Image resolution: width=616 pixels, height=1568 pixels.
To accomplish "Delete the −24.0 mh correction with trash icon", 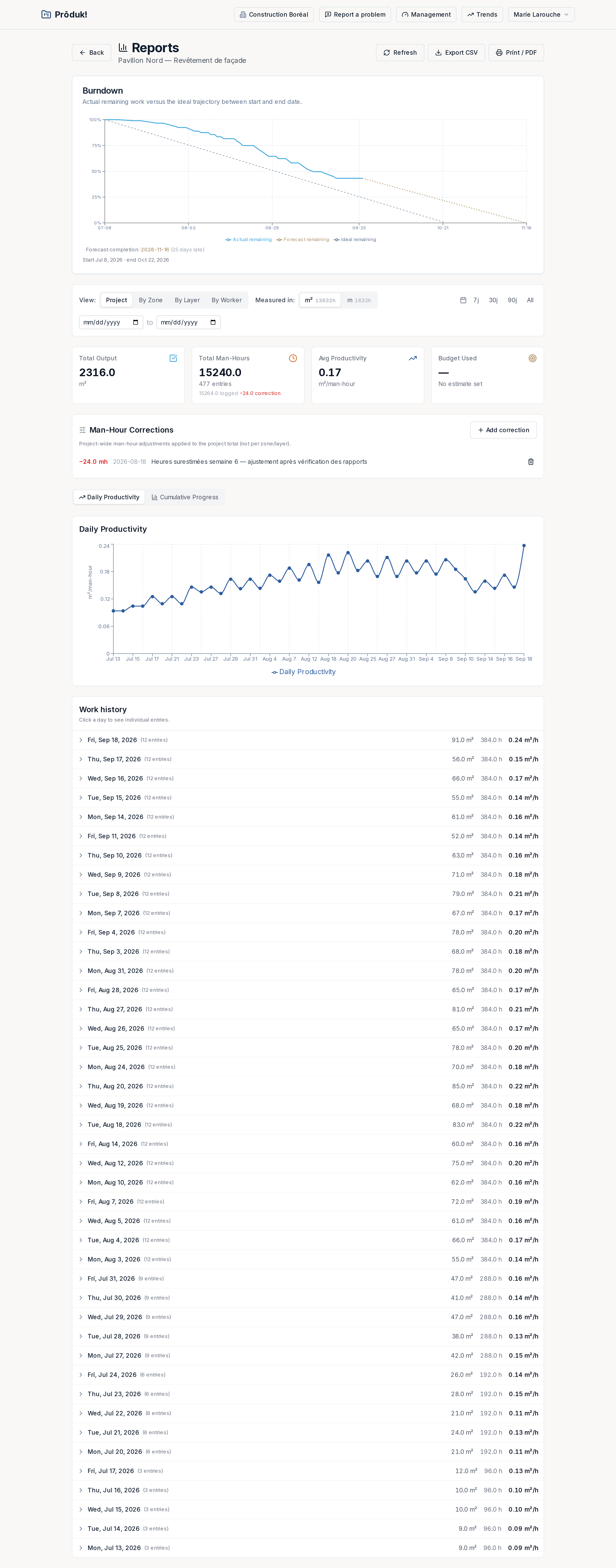I will 531,462.
